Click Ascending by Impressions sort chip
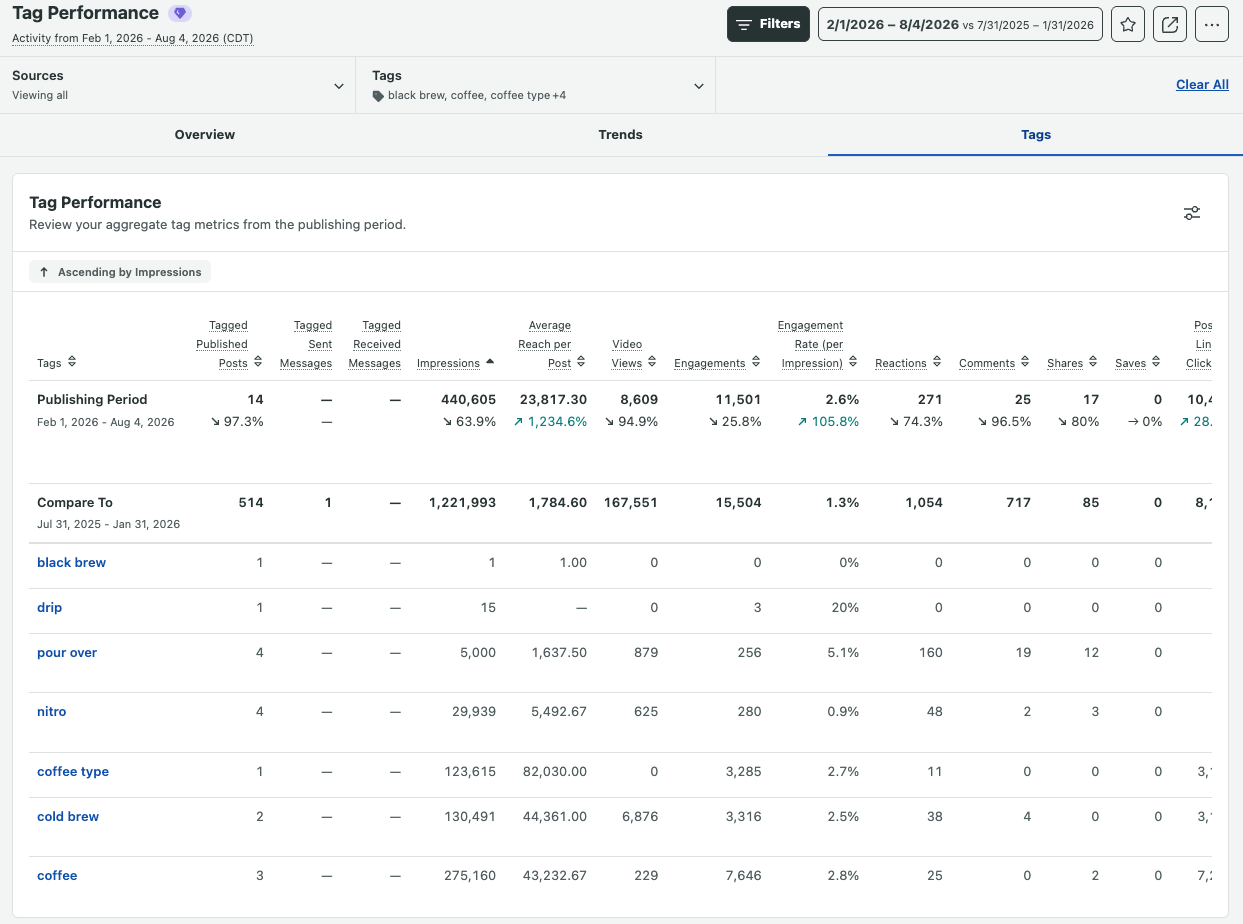1243x924 pixels. [x=120, y=272]
